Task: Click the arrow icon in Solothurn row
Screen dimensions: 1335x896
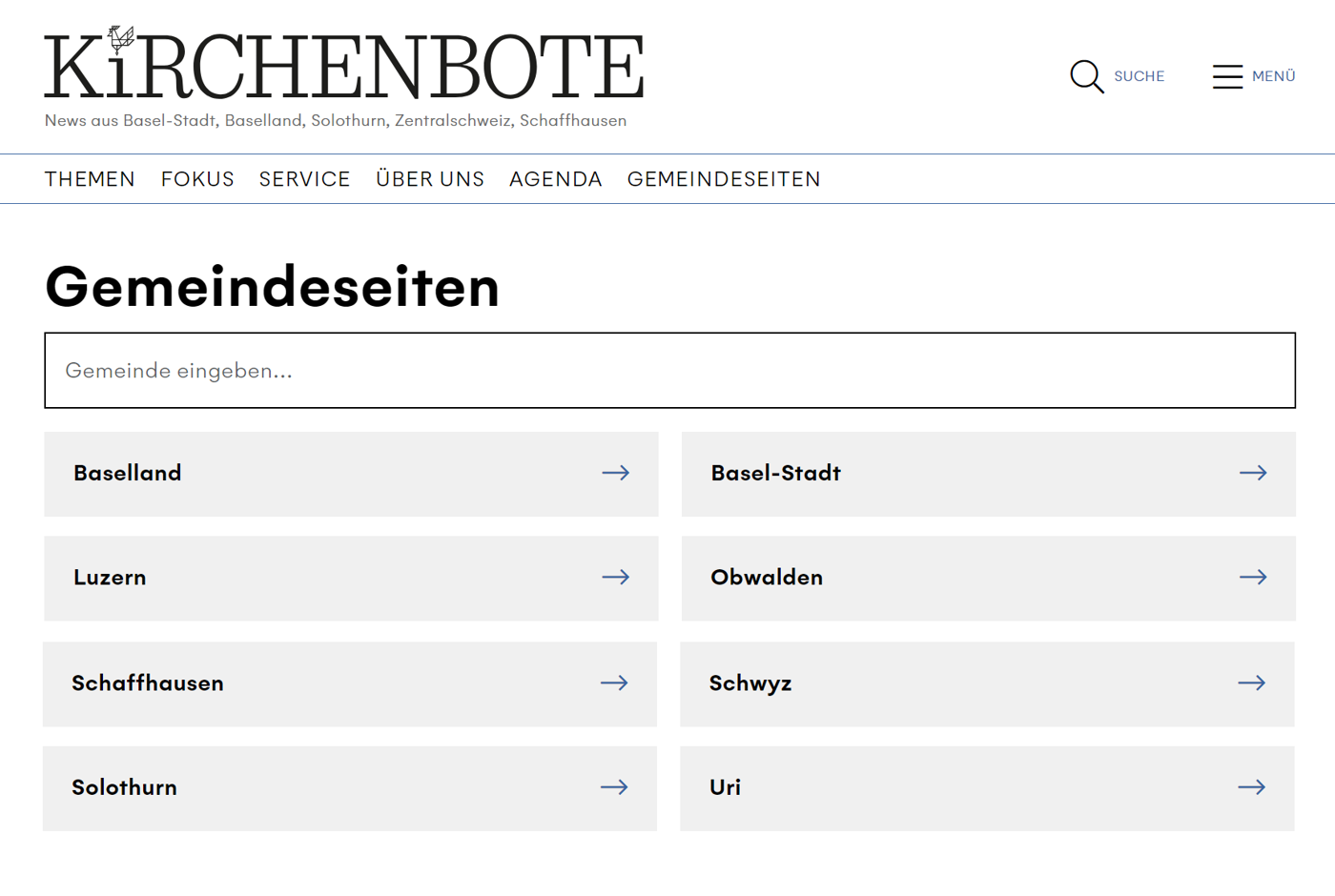Action: 614,787
